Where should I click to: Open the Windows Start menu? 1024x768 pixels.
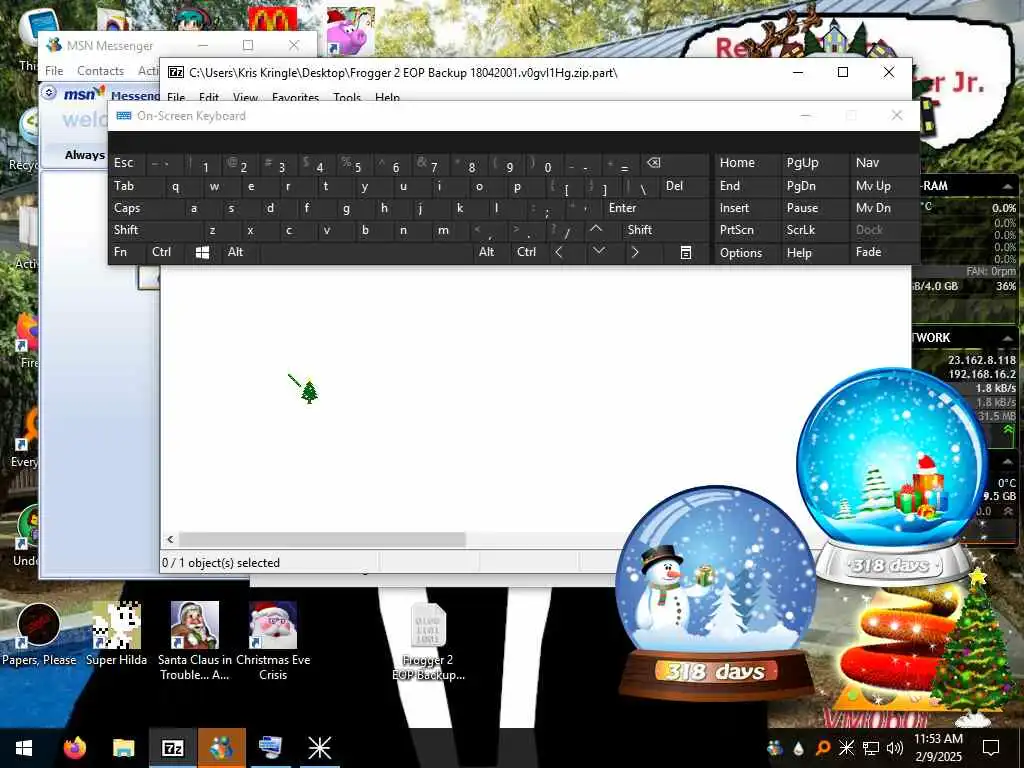[24, 748]
